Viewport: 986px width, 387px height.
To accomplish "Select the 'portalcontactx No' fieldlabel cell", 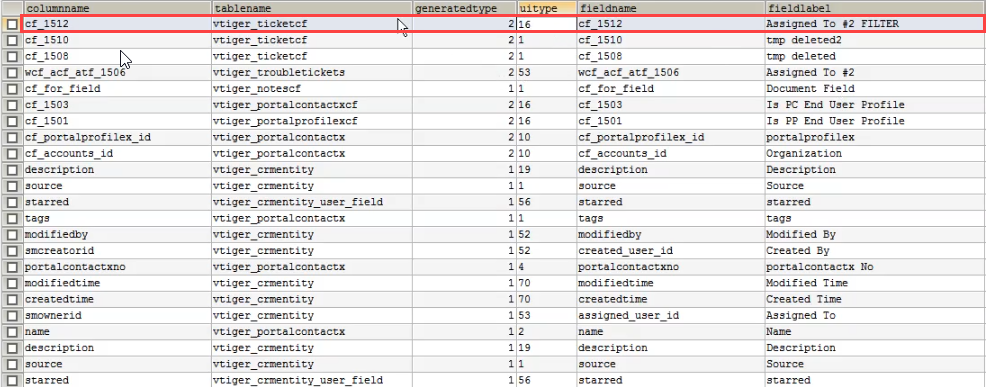I will pos(875,267).
